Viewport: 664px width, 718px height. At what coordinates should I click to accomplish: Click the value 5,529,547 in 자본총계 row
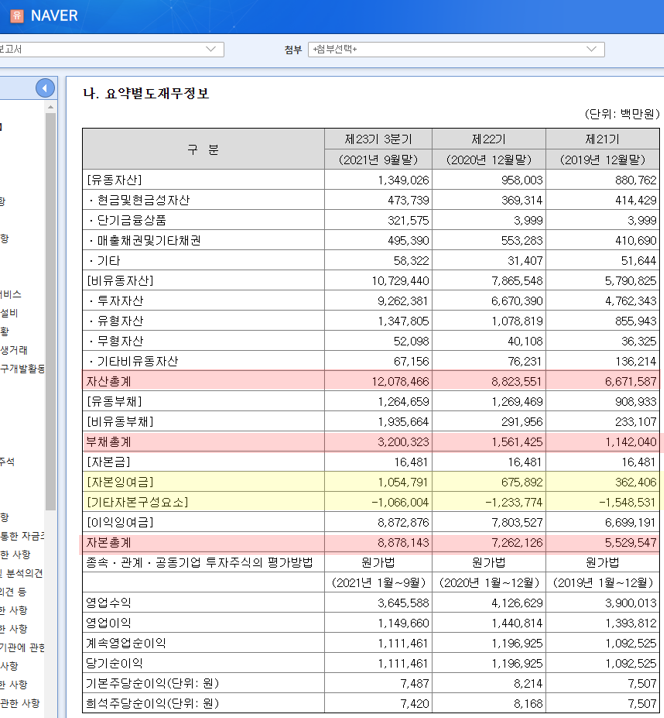tap(631, 543)
